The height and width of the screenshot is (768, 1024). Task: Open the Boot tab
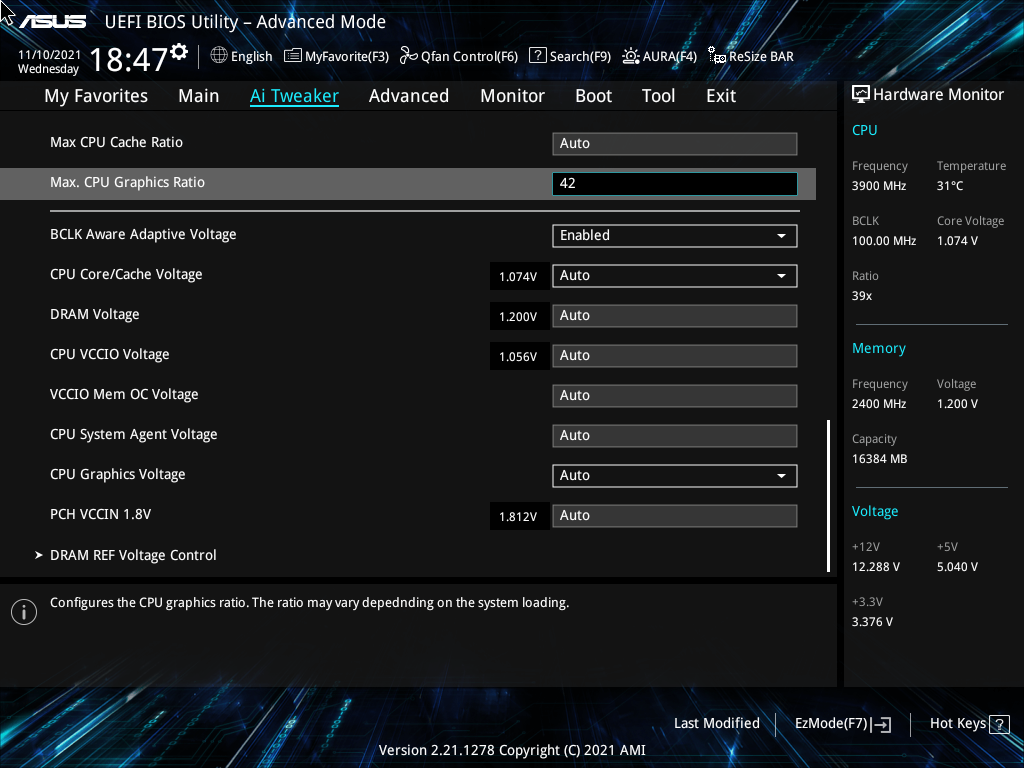point(593,96)
